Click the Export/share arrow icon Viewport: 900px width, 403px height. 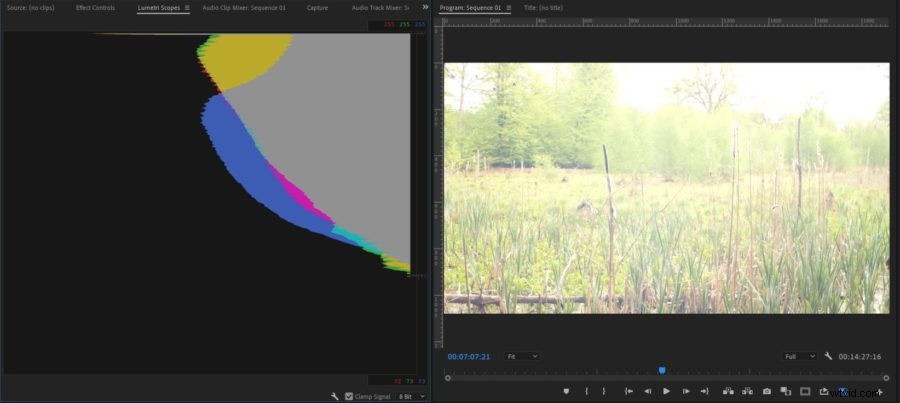(x=824, y=392)
